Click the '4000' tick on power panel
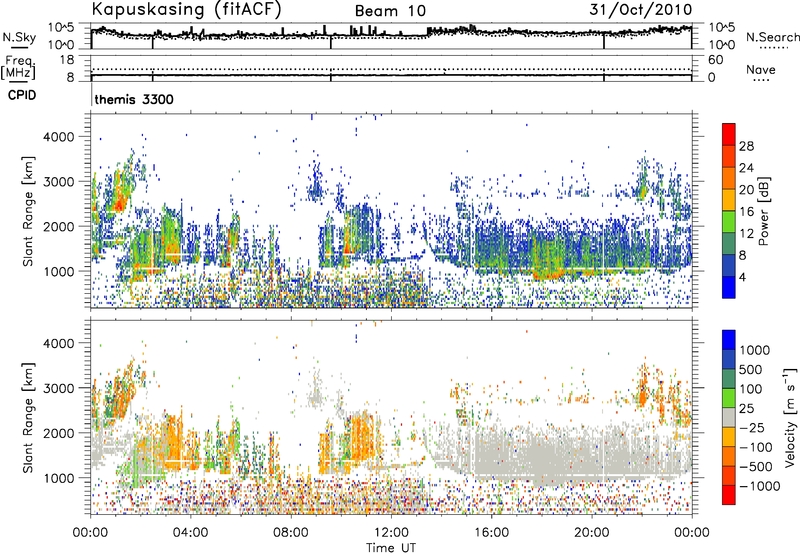Image resolution: width=800 pixels, height=554 pixels. tap(59, 137)
